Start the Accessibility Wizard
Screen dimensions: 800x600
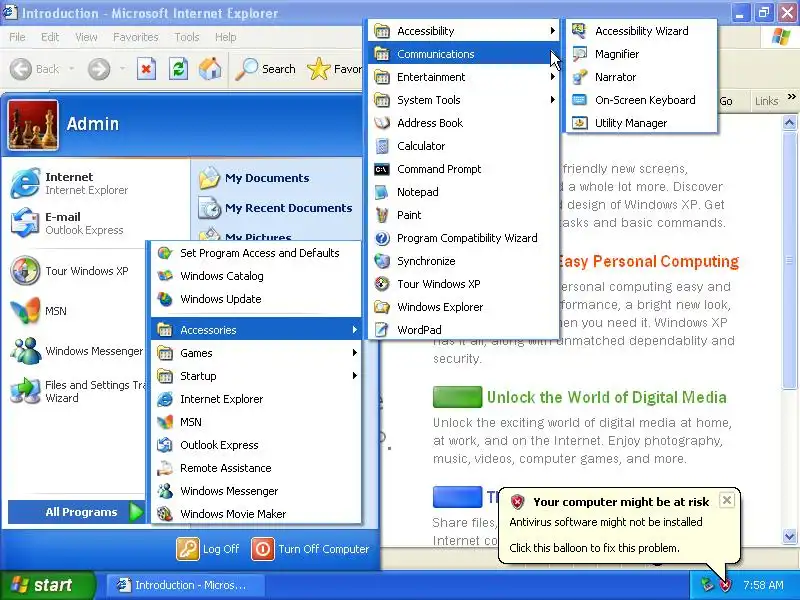641,31
